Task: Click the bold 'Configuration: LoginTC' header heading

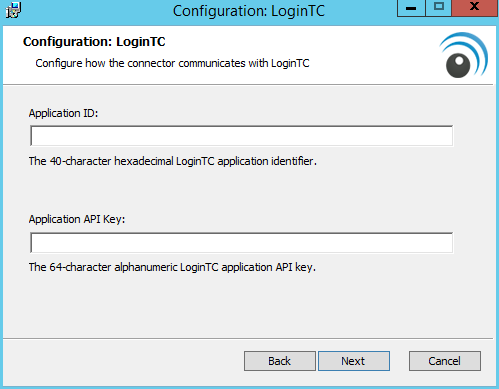Action: click(x=94, y=42)
